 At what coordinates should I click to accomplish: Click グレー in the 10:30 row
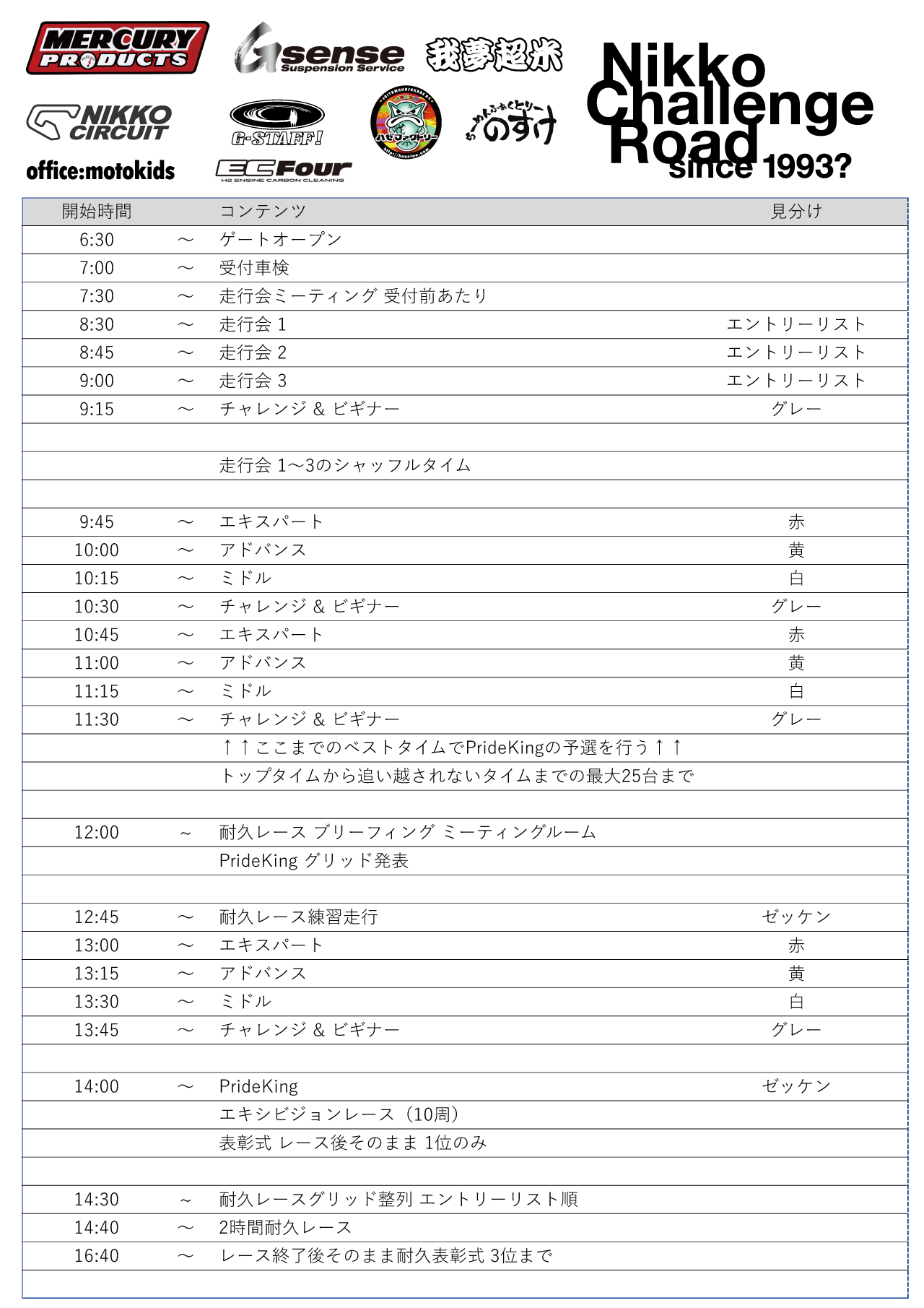[x=796, y=607]
